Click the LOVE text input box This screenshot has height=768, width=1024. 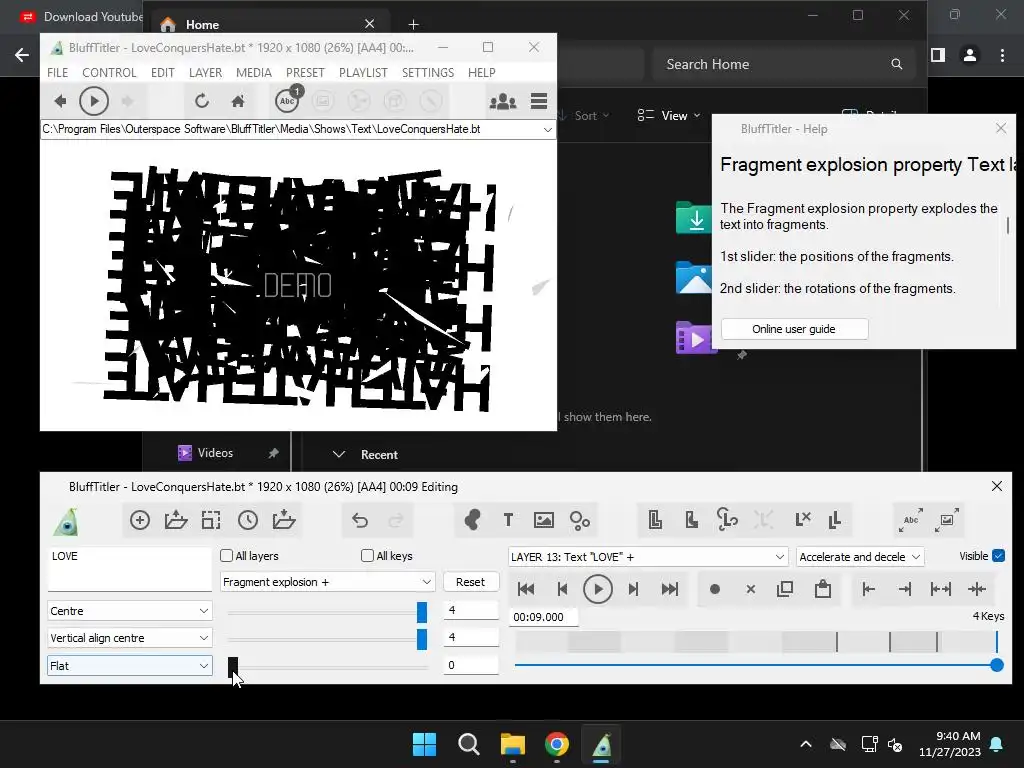coord(129,569)
